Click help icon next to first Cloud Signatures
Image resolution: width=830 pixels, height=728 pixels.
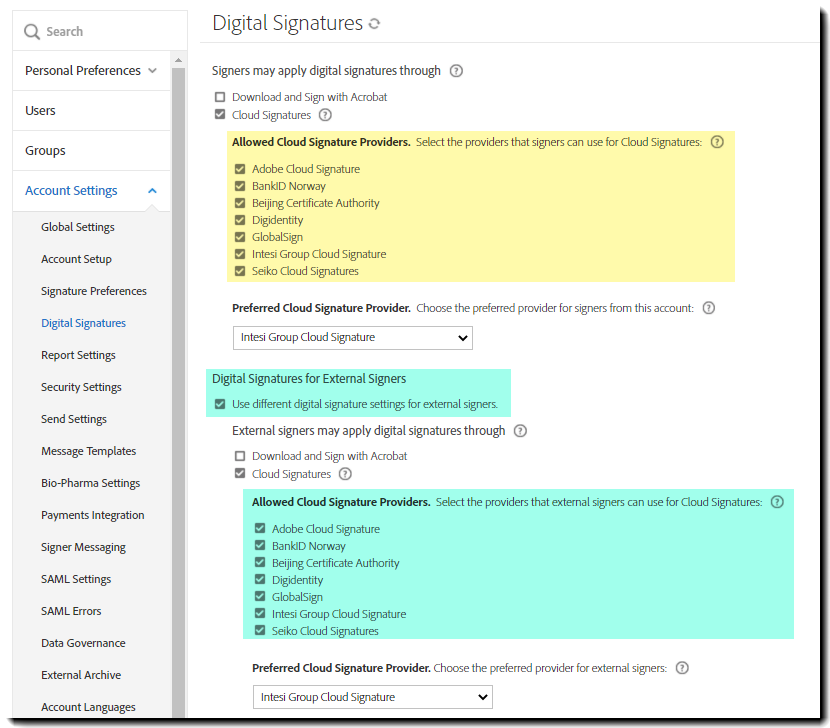pyautogui.click(x=325, y=115)
